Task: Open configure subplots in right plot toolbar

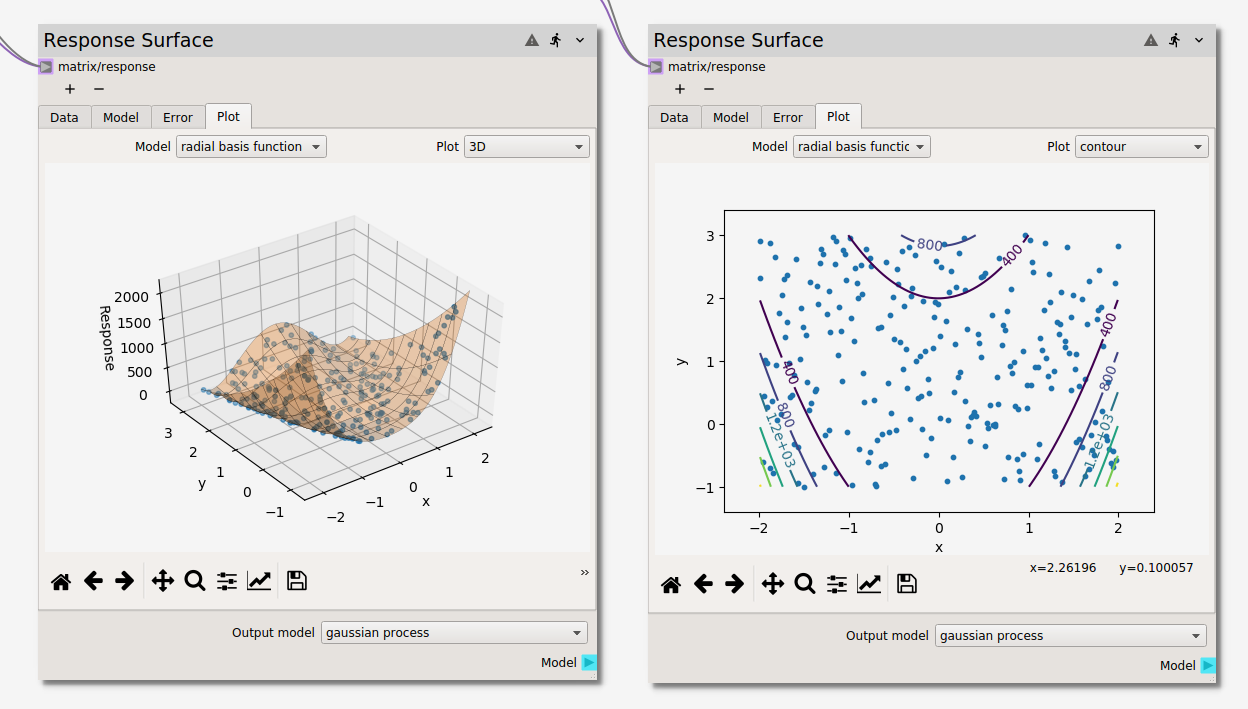Action: (837, 584)
